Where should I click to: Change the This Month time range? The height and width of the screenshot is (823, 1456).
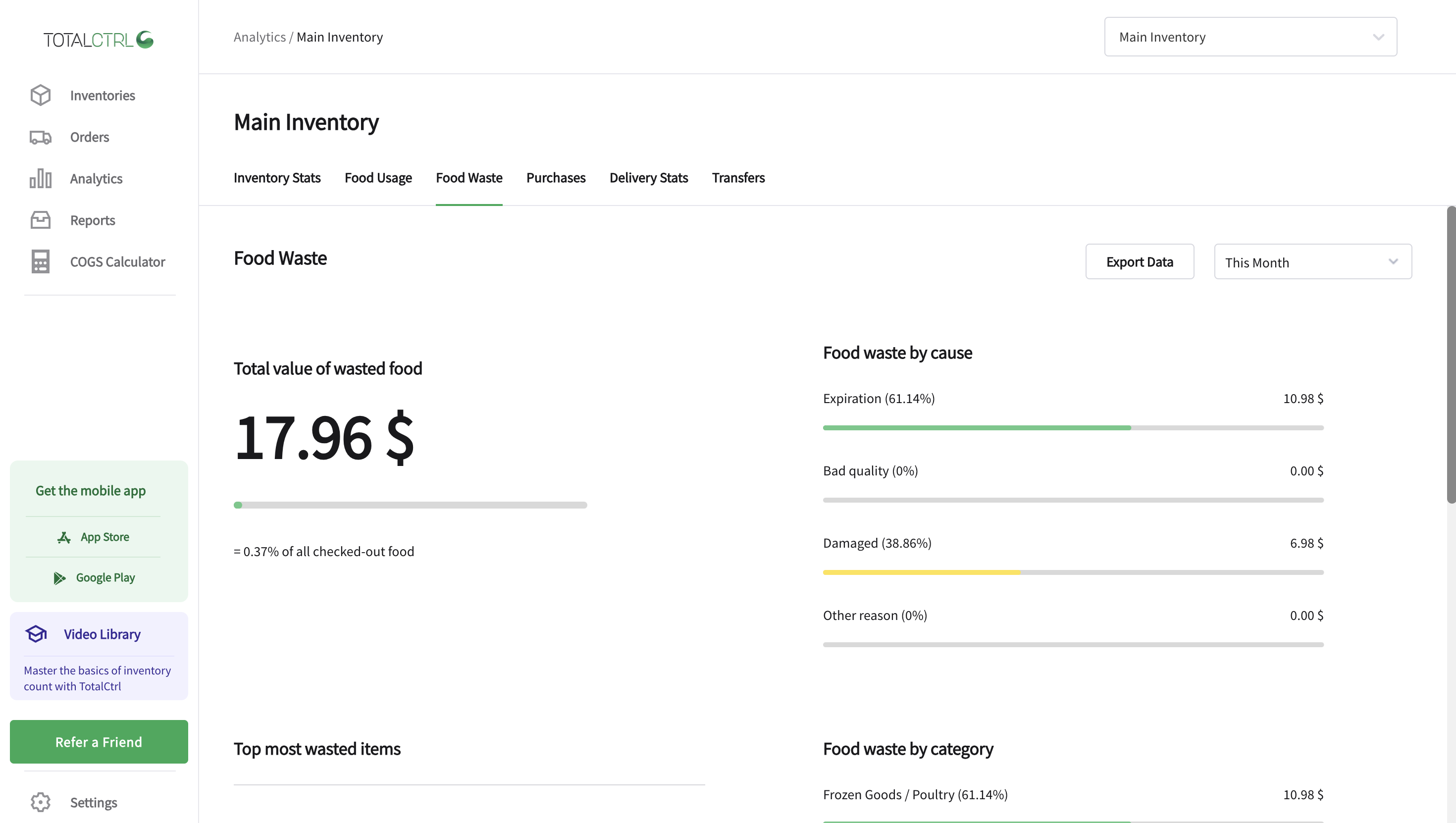point(1312,262)
